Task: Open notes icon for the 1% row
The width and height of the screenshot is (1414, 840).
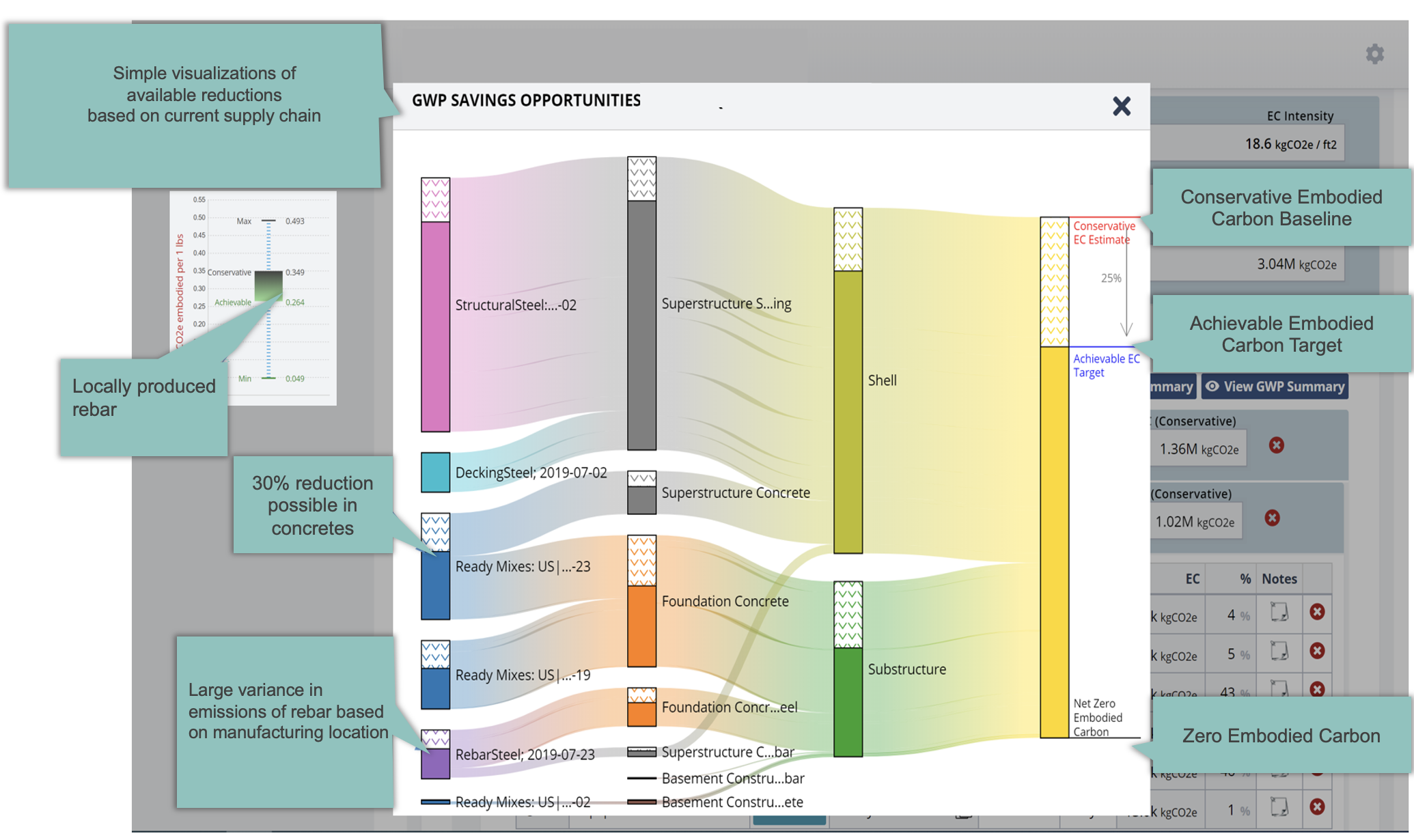Action: pyautogui.click(x=1279, y=807)
